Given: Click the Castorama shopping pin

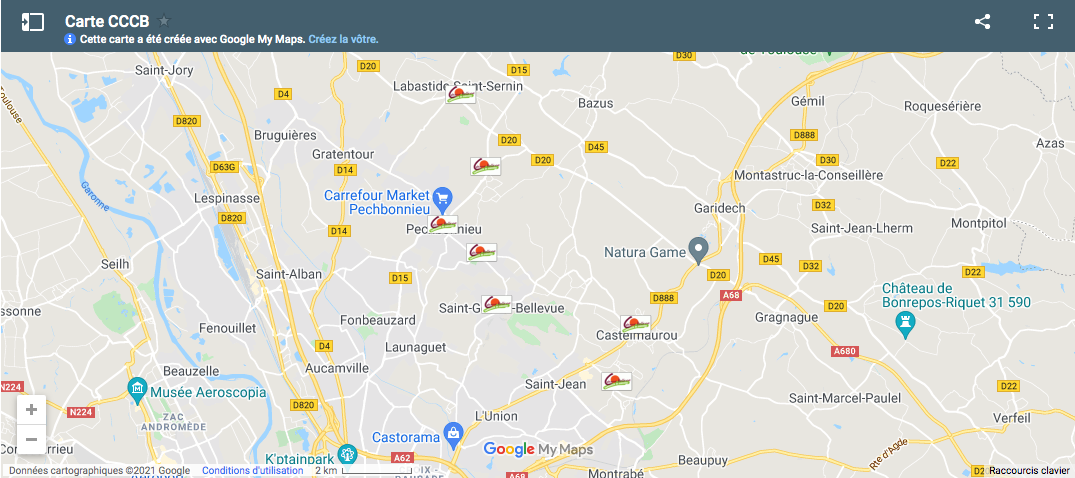Looking at the screenshot, I should click(452, 435).
